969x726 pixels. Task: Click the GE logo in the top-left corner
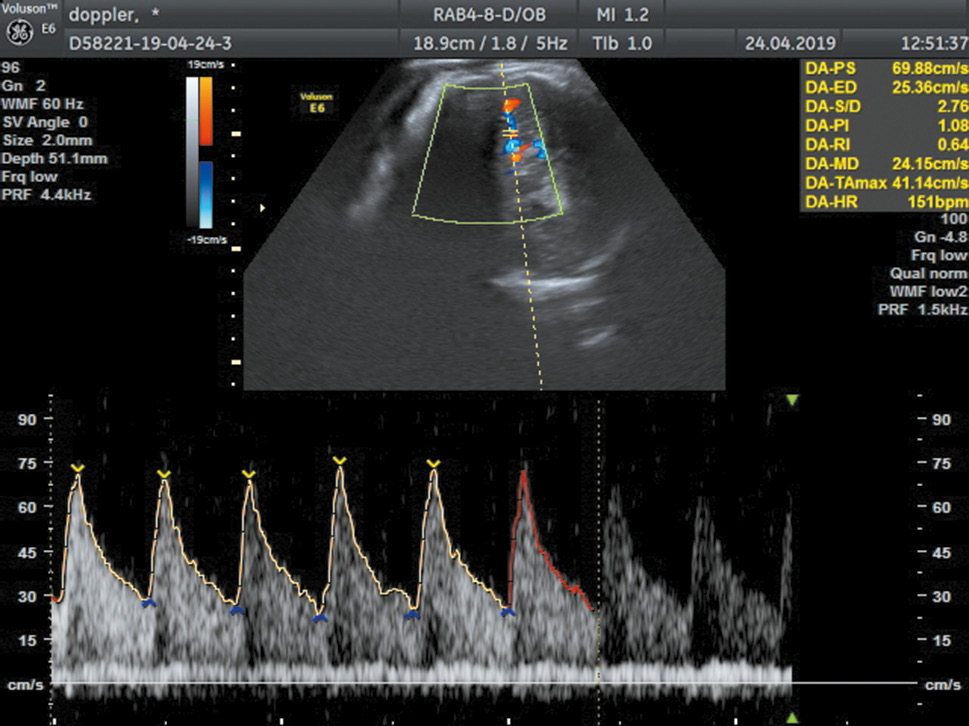click(20, 32)
